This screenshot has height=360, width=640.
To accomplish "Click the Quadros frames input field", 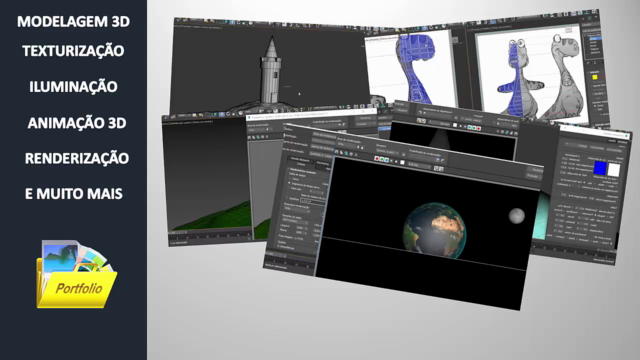I will pyautogui.click(x=313, y=201).
